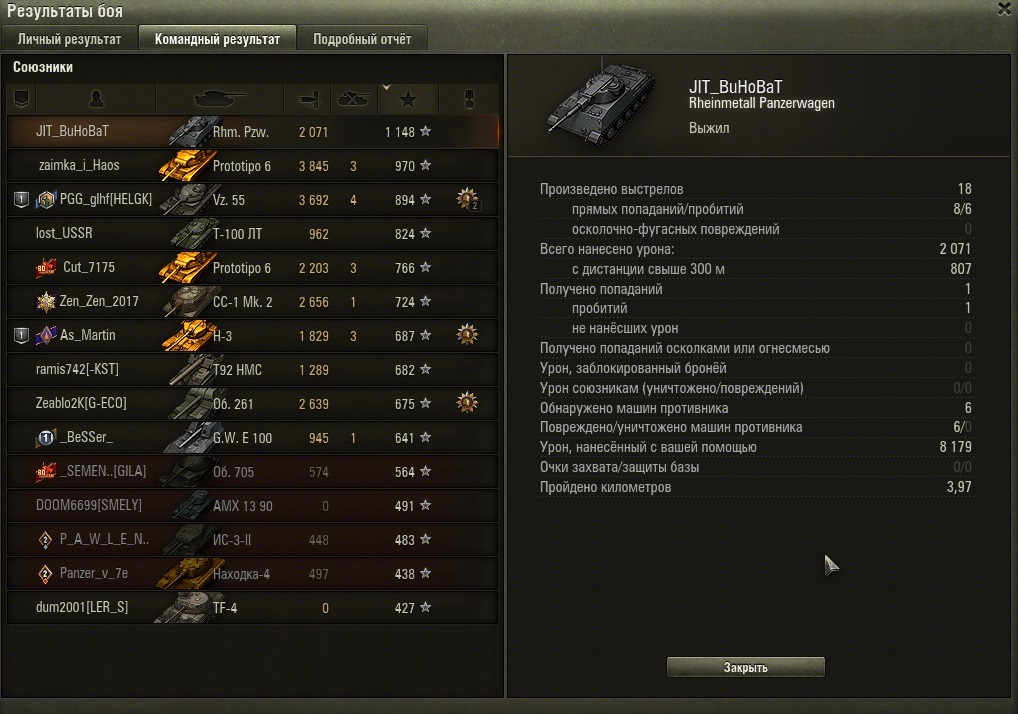This screenshot has height=714, width=1018.
Task: Click the medal icon on PGG_glhf row
Action: tap(467, 199)
